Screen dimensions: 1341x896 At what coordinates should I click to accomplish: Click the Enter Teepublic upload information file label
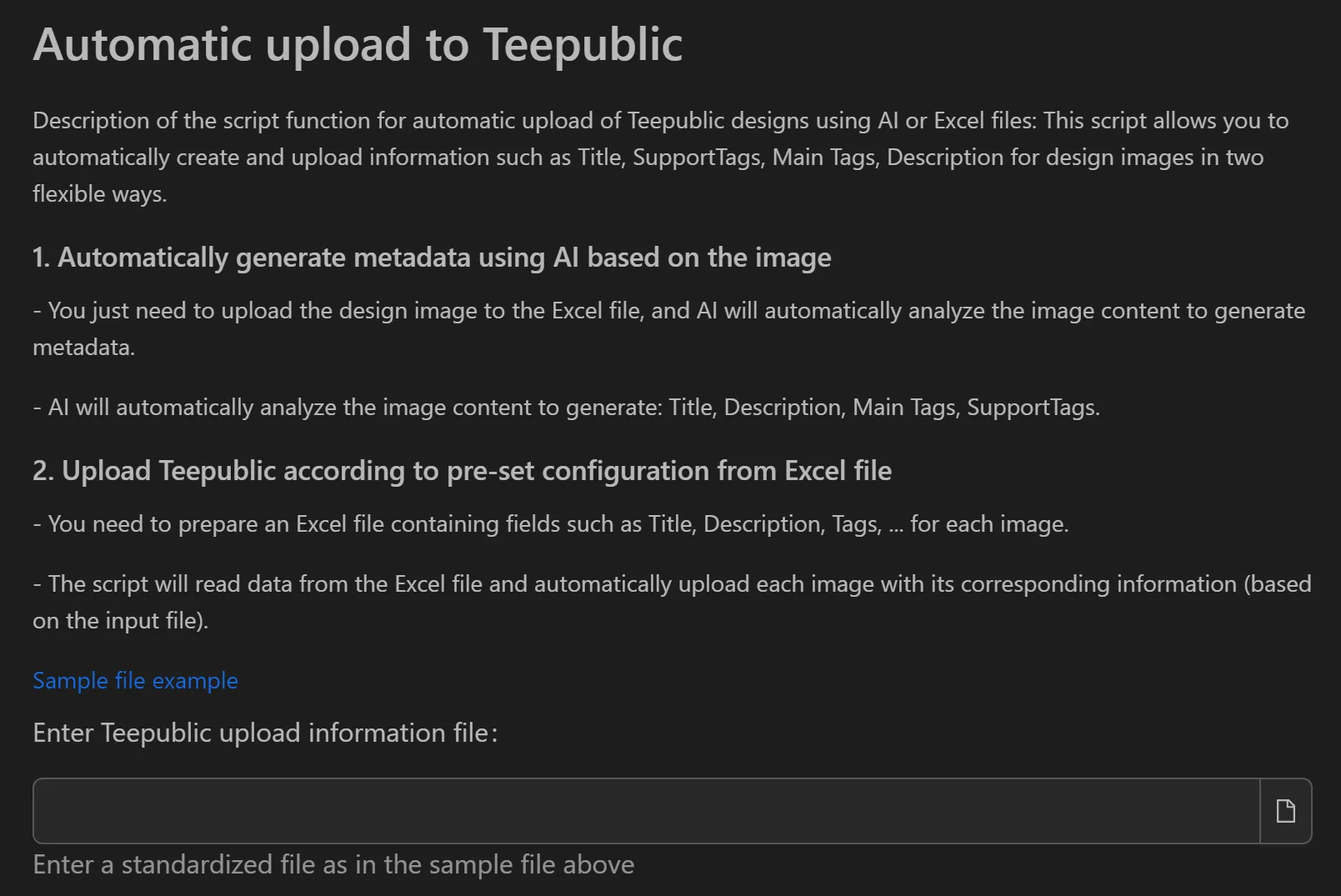tap(264, 733)
